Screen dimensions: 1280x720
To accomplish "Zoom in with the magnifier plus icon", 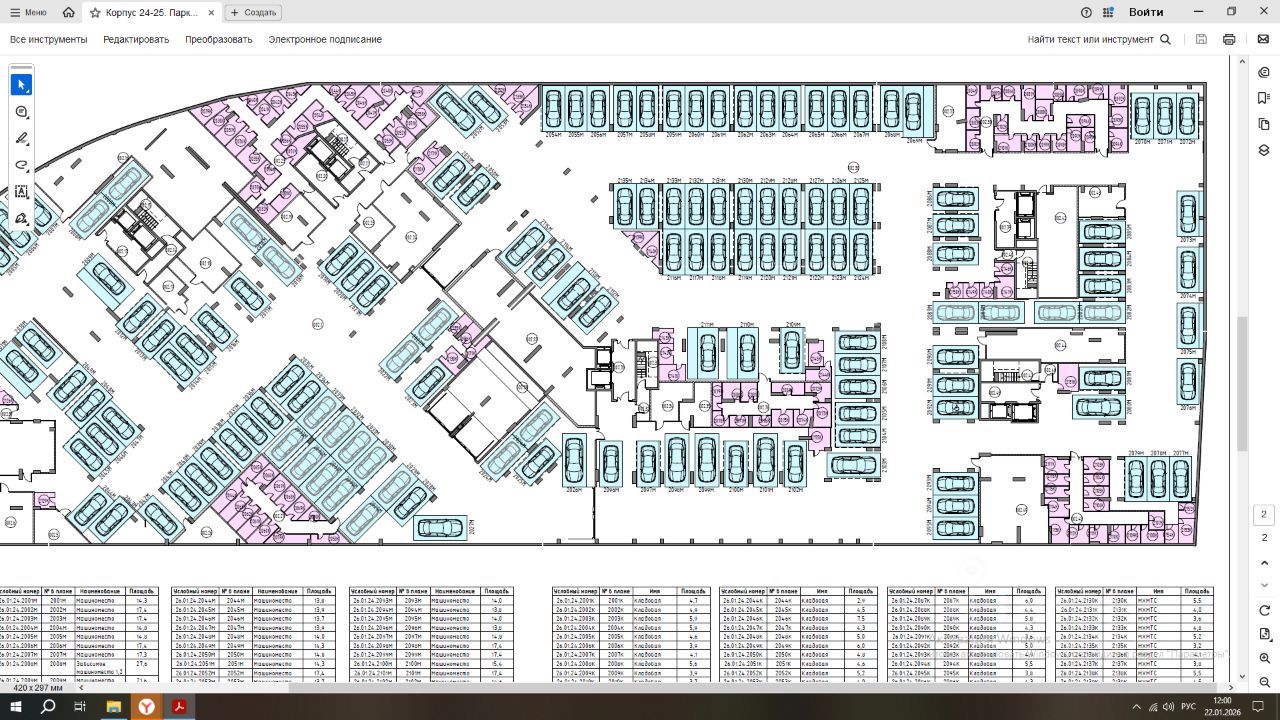I will (1264, 658).
